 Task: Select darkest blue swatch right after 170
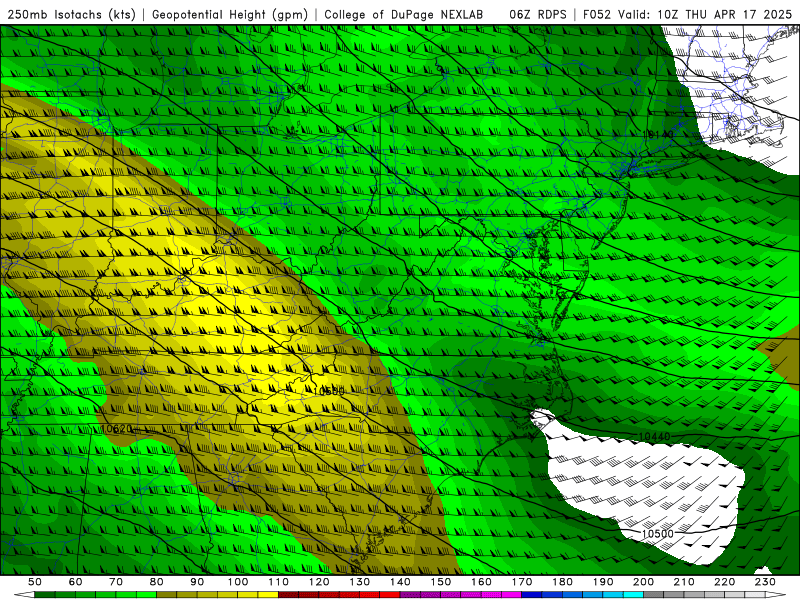[x=532, y=595]
